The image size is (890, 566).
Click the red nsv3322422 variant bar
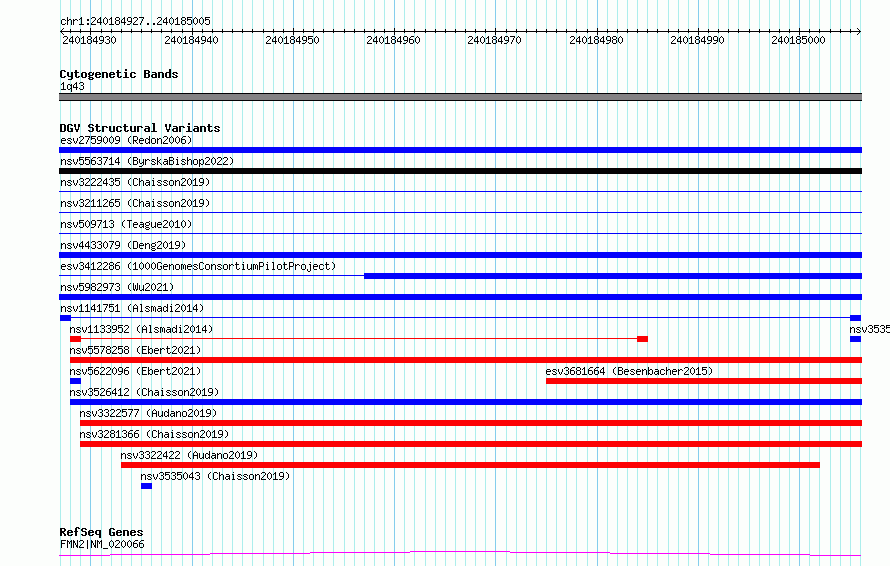pyautogui.click(x=471, y=465)
